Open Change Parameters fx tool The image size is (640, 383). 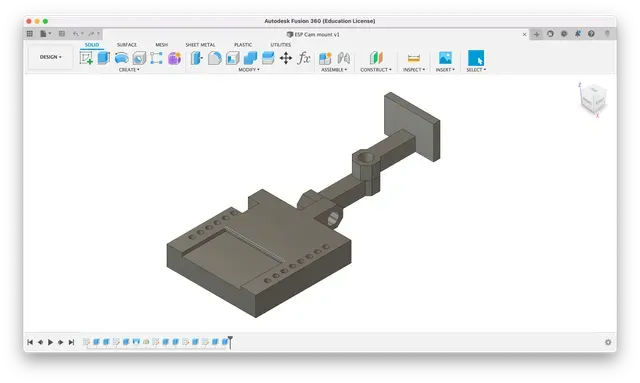(x=304, y=58)
